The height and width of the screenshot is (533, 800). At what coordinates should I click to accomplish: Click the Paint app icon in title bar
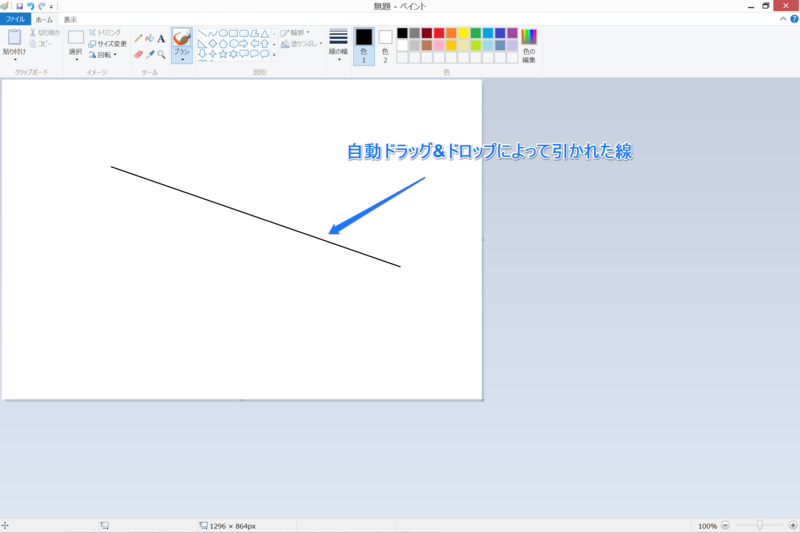pos(5,6)
